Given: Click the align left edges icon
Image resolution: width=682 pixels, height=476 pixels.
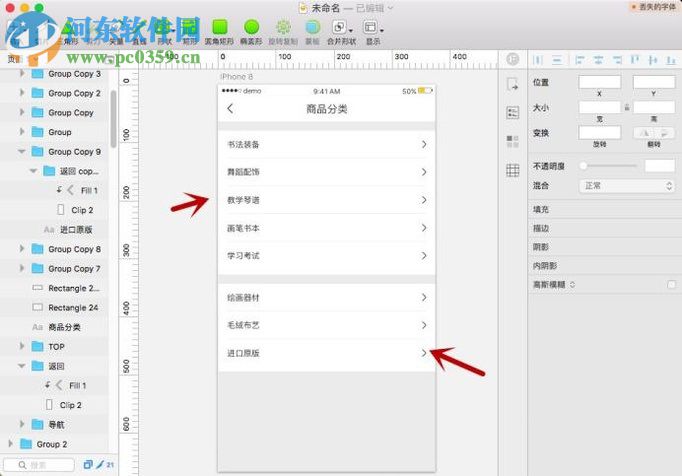Looking at the screenshot, I should pyautogui.click(x=579, y=60).
